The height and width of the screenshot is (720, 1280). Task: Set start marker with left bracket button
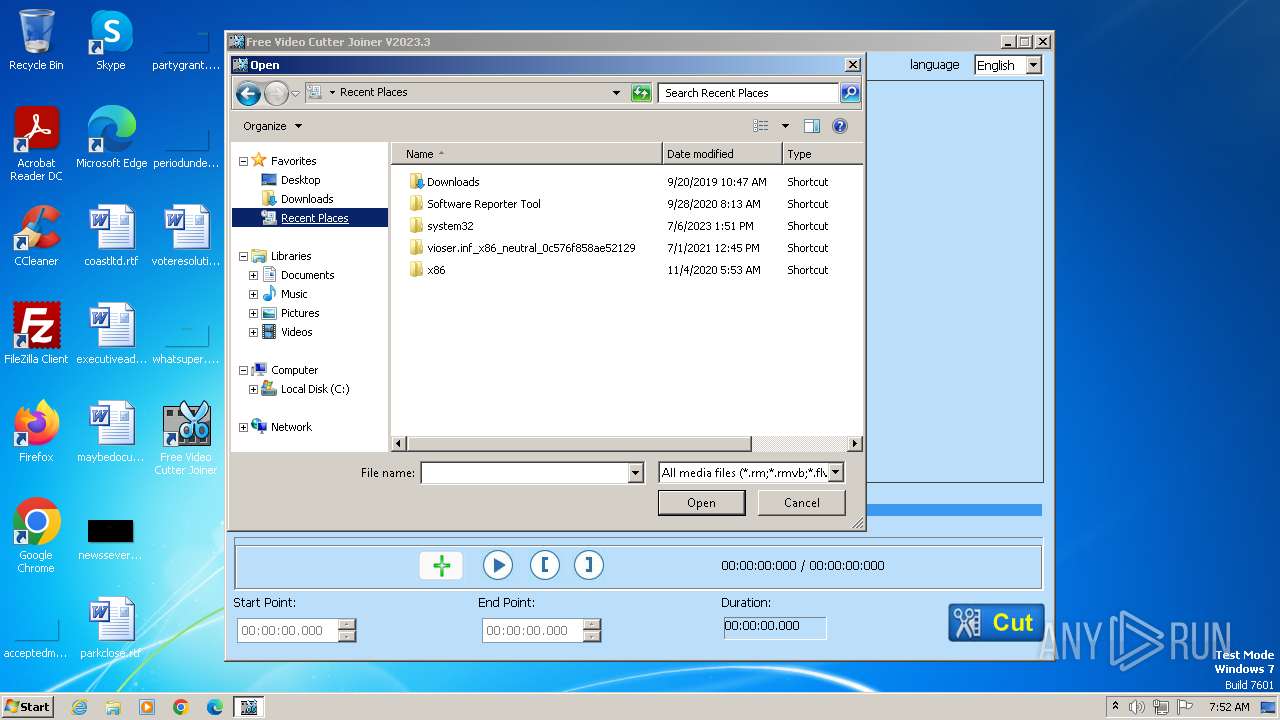(x=544, y=565)
